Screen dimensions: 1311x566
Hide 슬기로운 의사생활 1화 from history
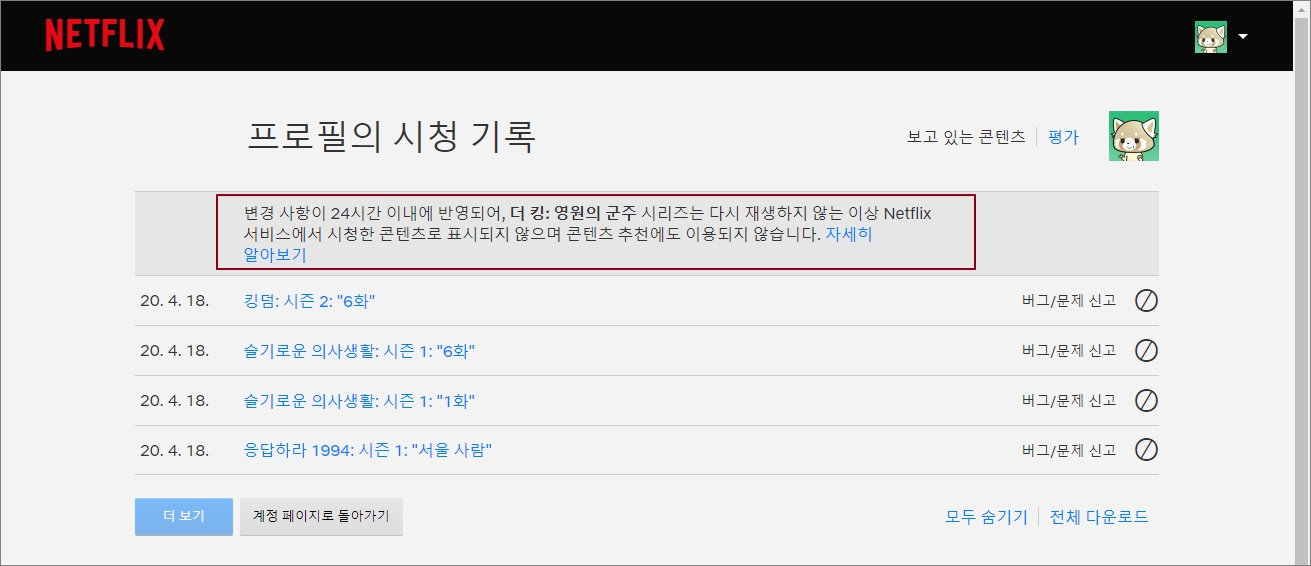[1147, 400]
